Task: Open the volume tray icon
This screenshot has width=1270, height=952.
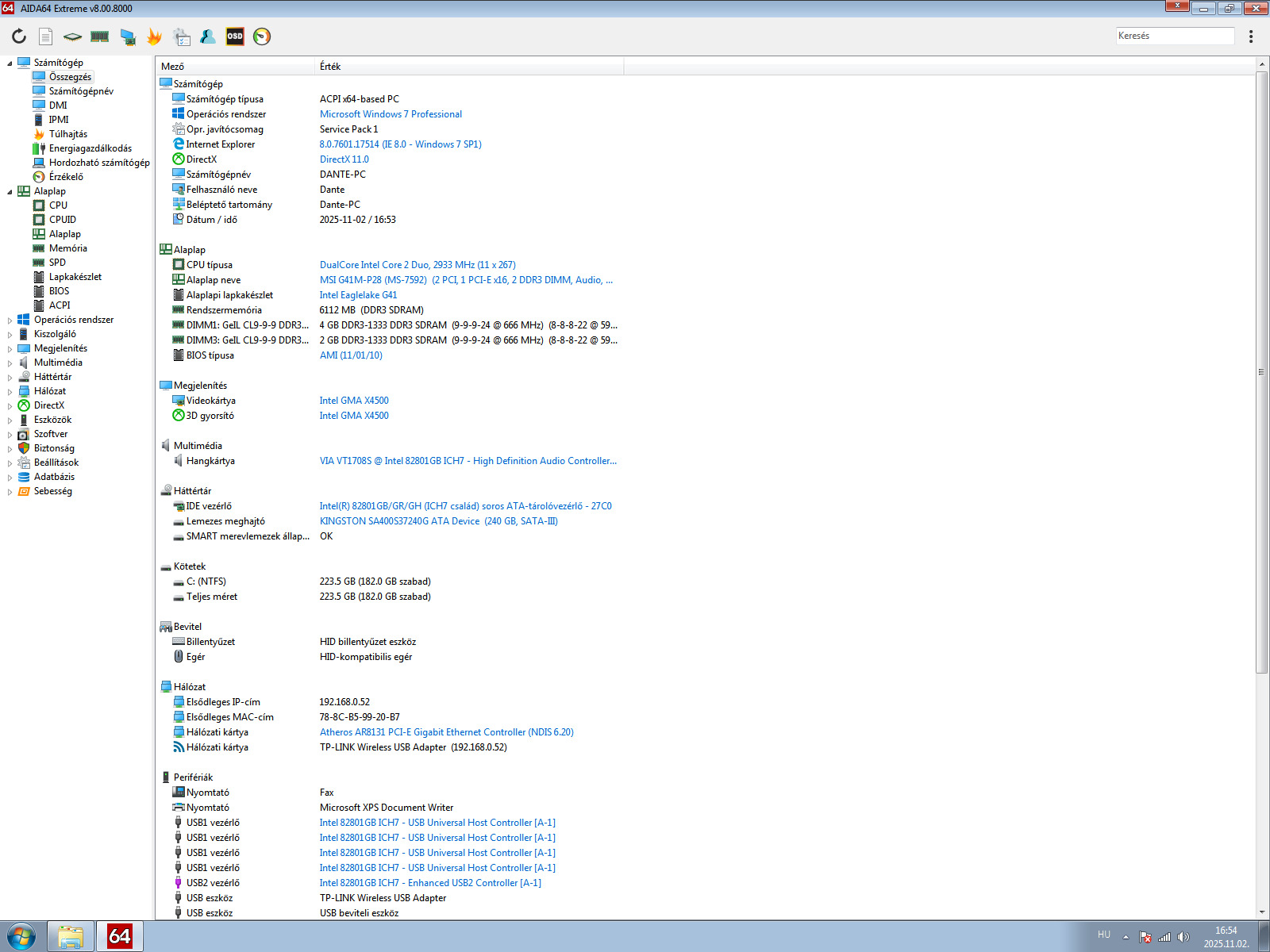Action: [1183, 937]
